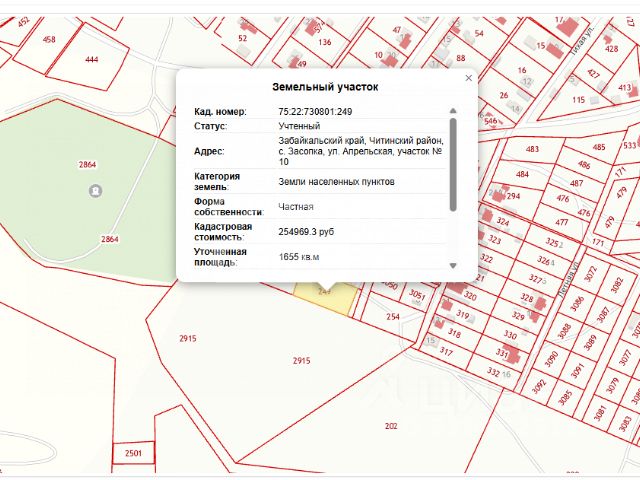The height and width of the screenshot is (480, 640).
Task: Select parcel 487 on the map
Action: [x=576, y=183]
